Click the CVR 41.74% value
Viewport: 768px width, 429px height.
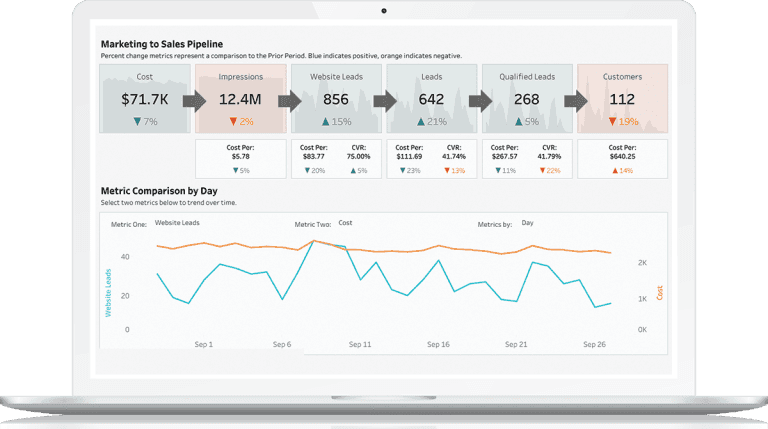coord(454,157)
